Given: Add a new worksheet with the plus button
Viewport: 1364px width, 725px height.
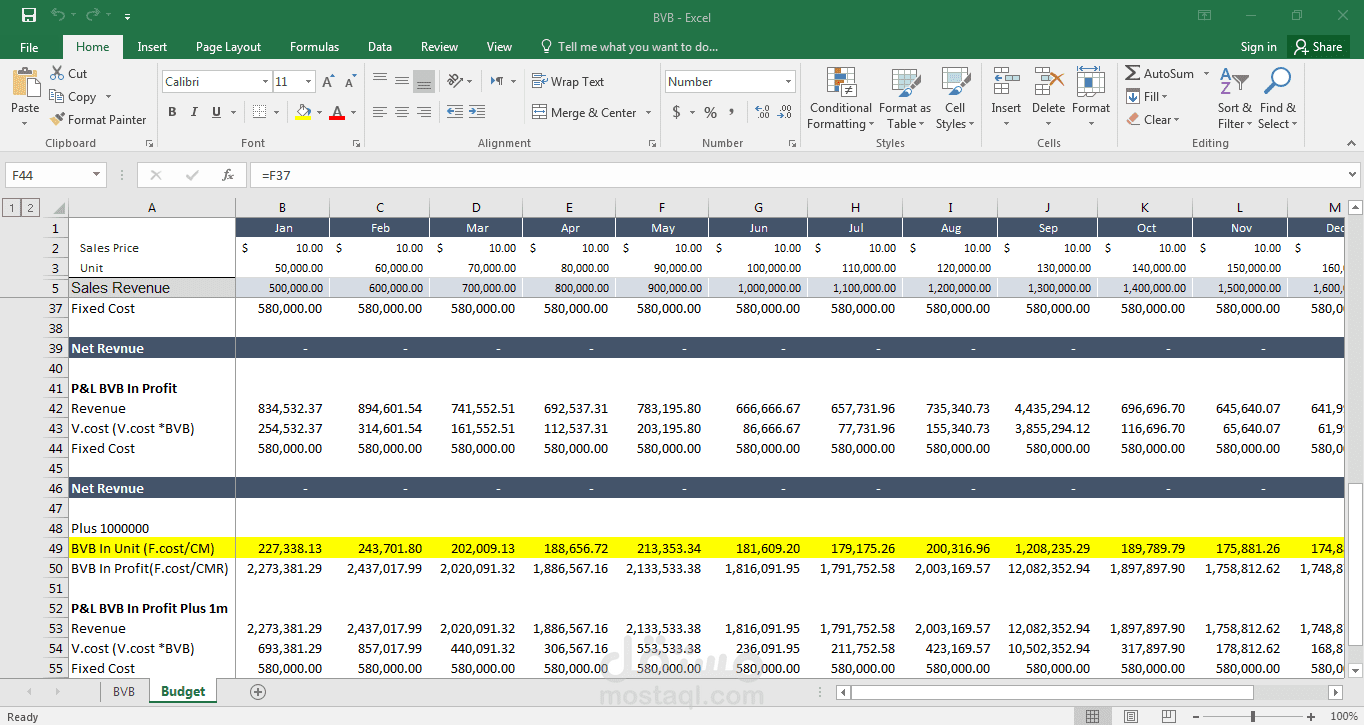Looking at the screenshot, I should [257, 690].
